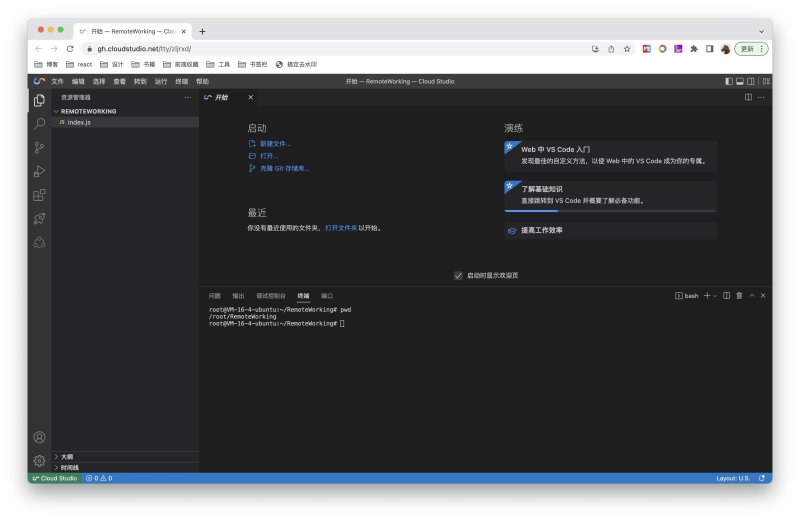Open the 查看 View menu
The image size is (800, 520).
(x=119, y=81)
